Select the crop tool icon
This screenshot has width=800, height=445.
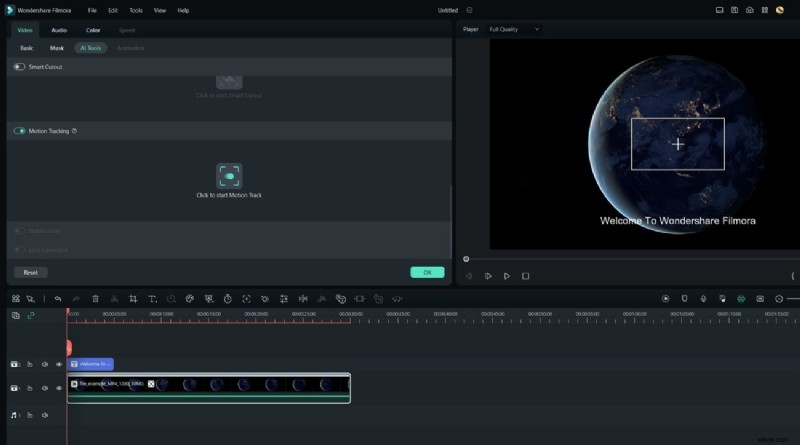pos(133,299)
